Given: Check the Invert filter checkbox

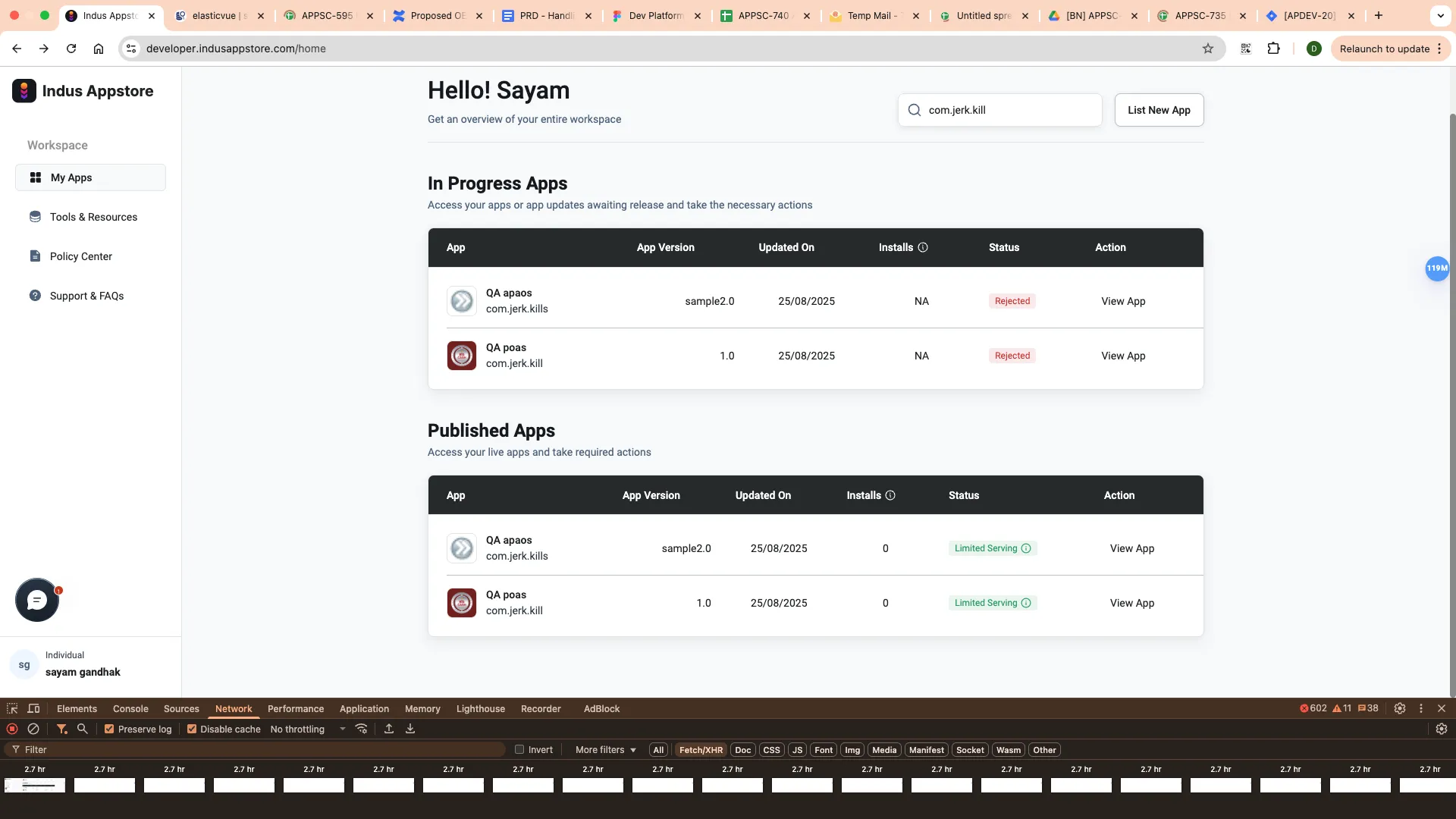Looking at the screenshot, I should click(519, 749).
